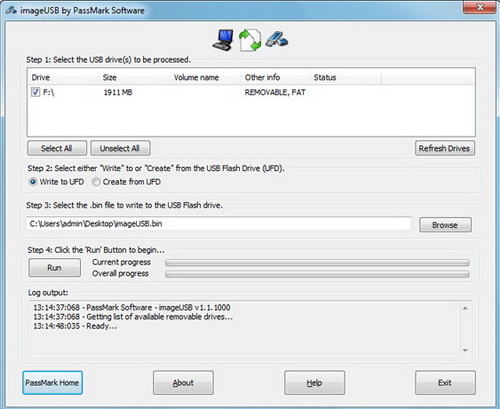
Task: Click the computer monitor icon at top
Action: click(x=223, y=40)
